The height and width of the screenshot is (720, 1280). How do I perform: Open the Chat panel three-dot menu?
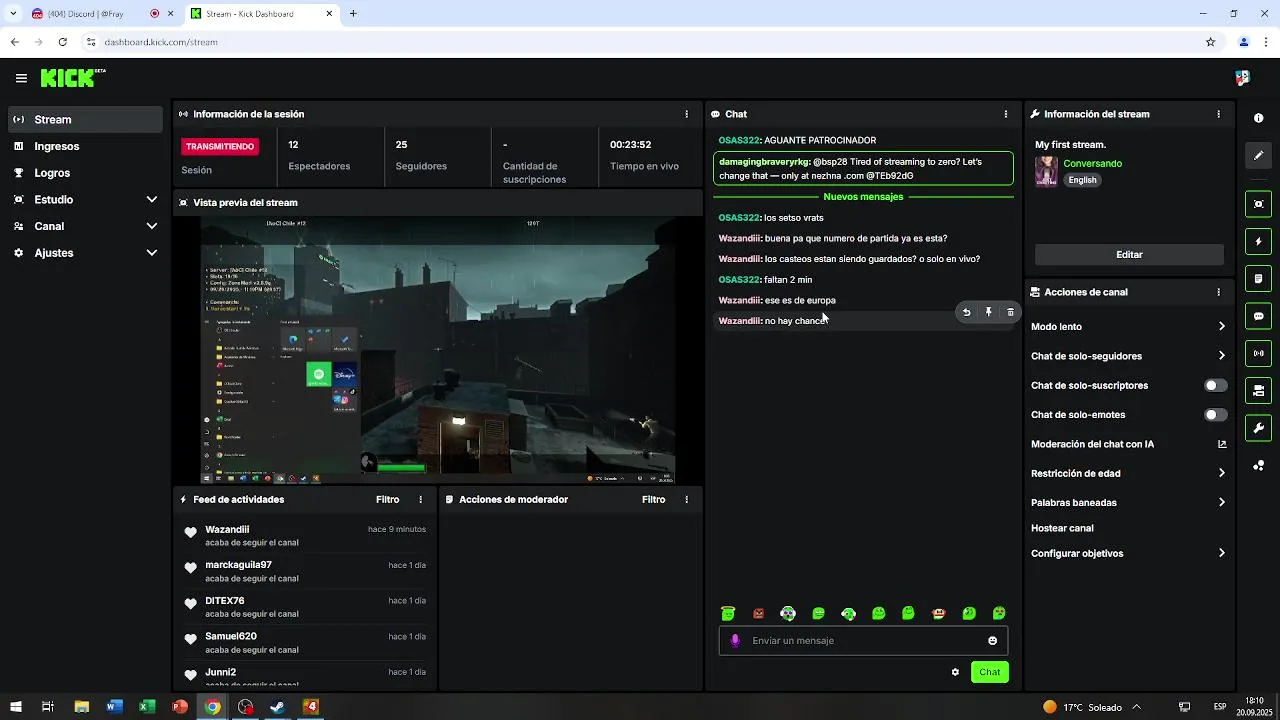1006,114
